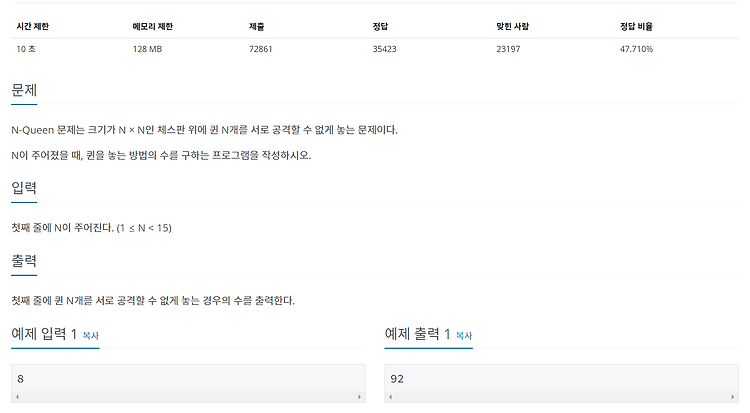The width and height of the screenshot is (750, 413).
Task: Click the 예제 출력 1 heading
Action: click(418, 334)
